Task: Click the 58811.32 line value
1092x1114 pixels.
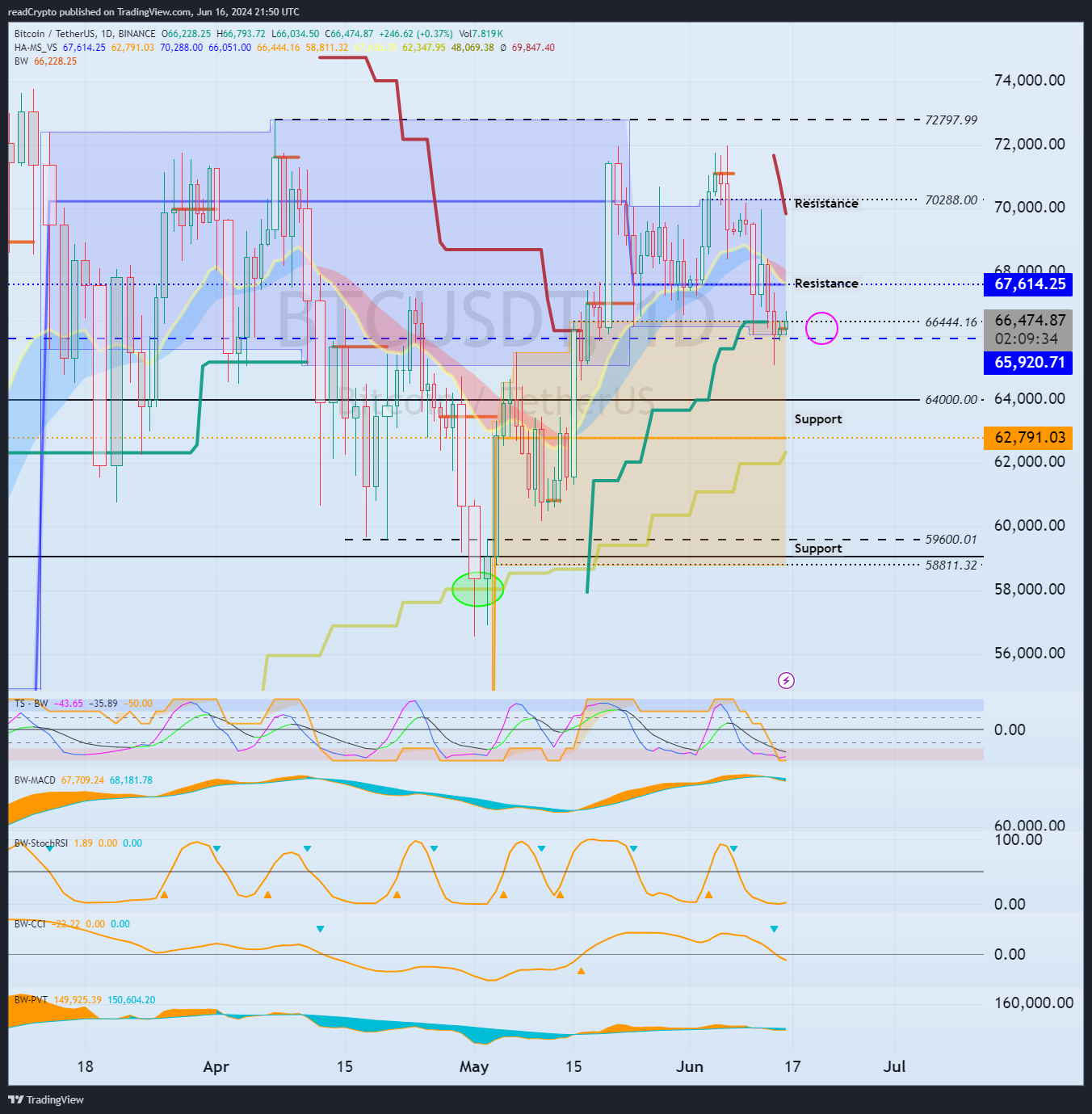Action: (x=951, y=565)
